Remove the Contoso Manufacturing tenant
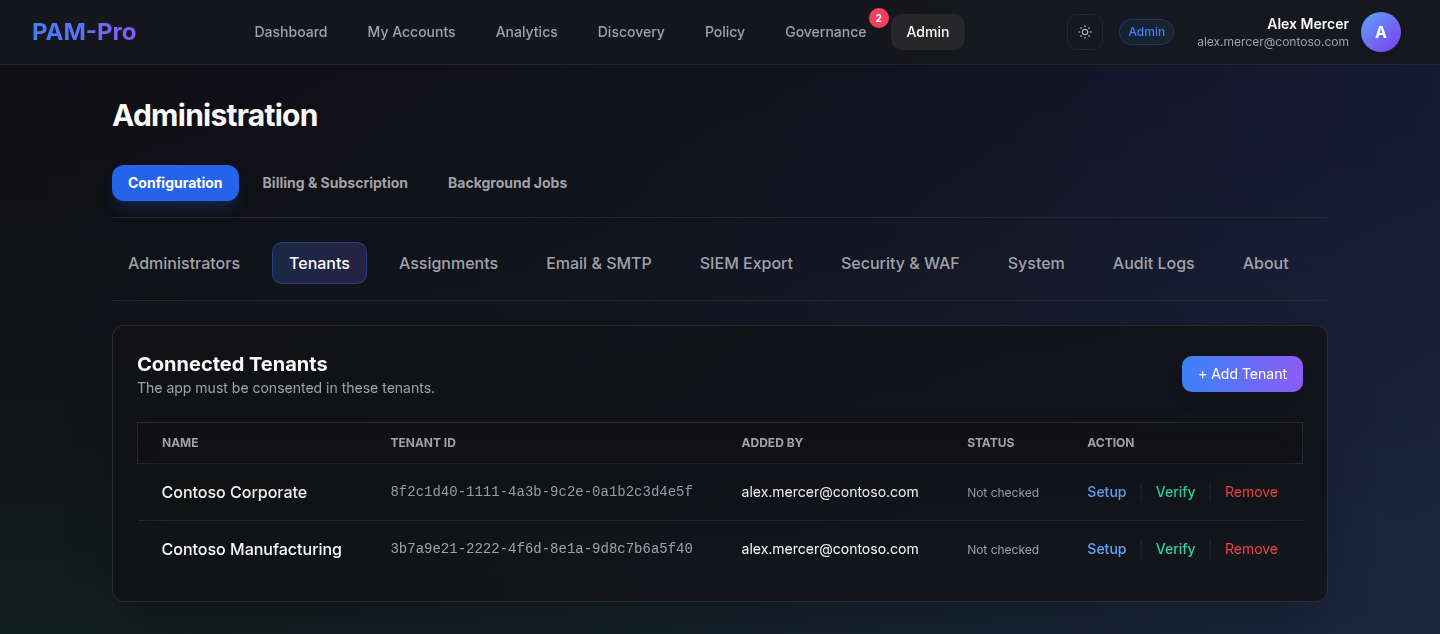The image size is (1440, 634). (x=1251, y=549)
